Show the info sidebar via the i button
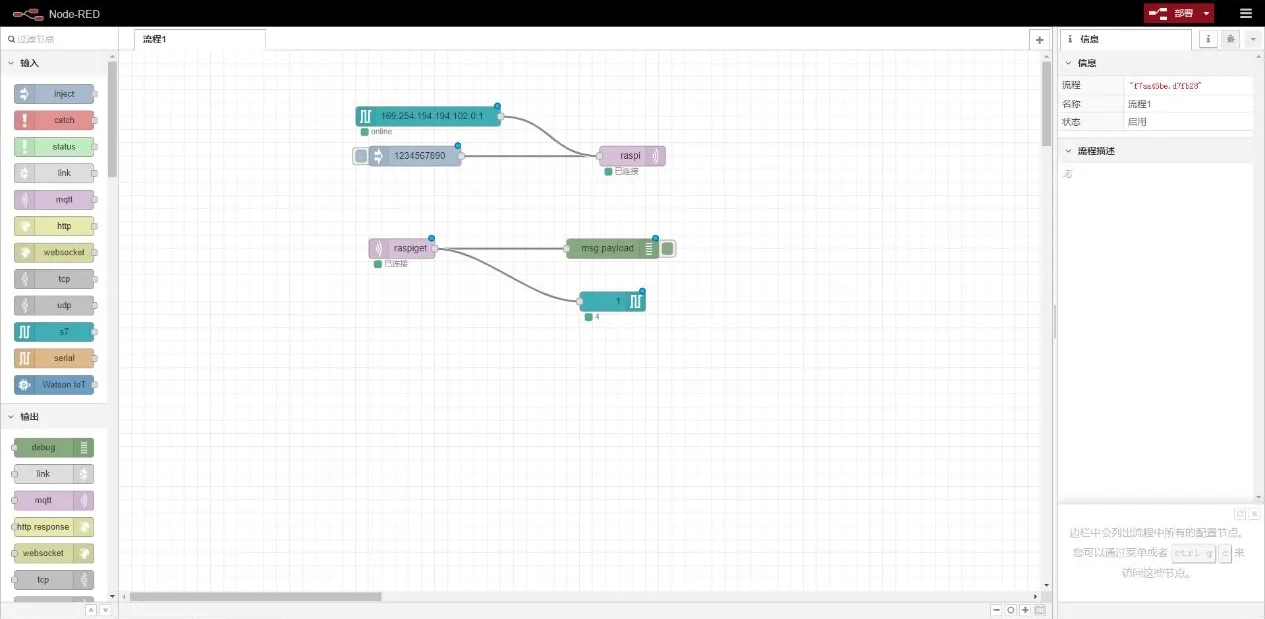Screen dimensions: 1265x619 tap(1208, 39)
